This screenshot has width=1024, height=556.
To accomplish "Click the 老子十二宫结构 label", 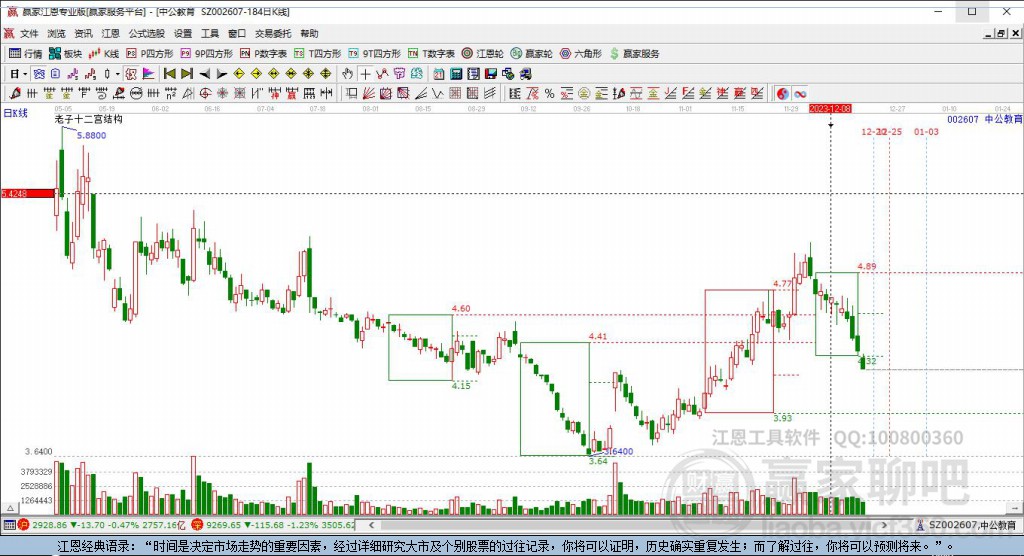I will coord(88,119).
